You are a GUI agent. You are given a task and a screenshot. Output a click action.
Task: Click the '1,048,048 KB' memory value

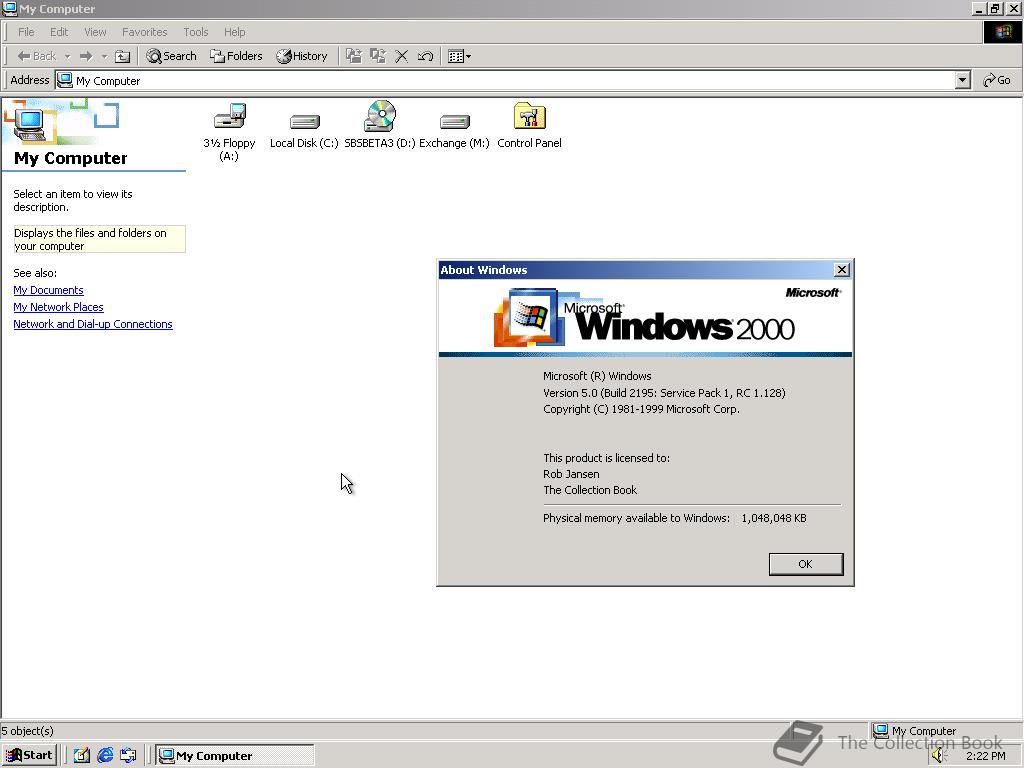click(x=774, y=518)
